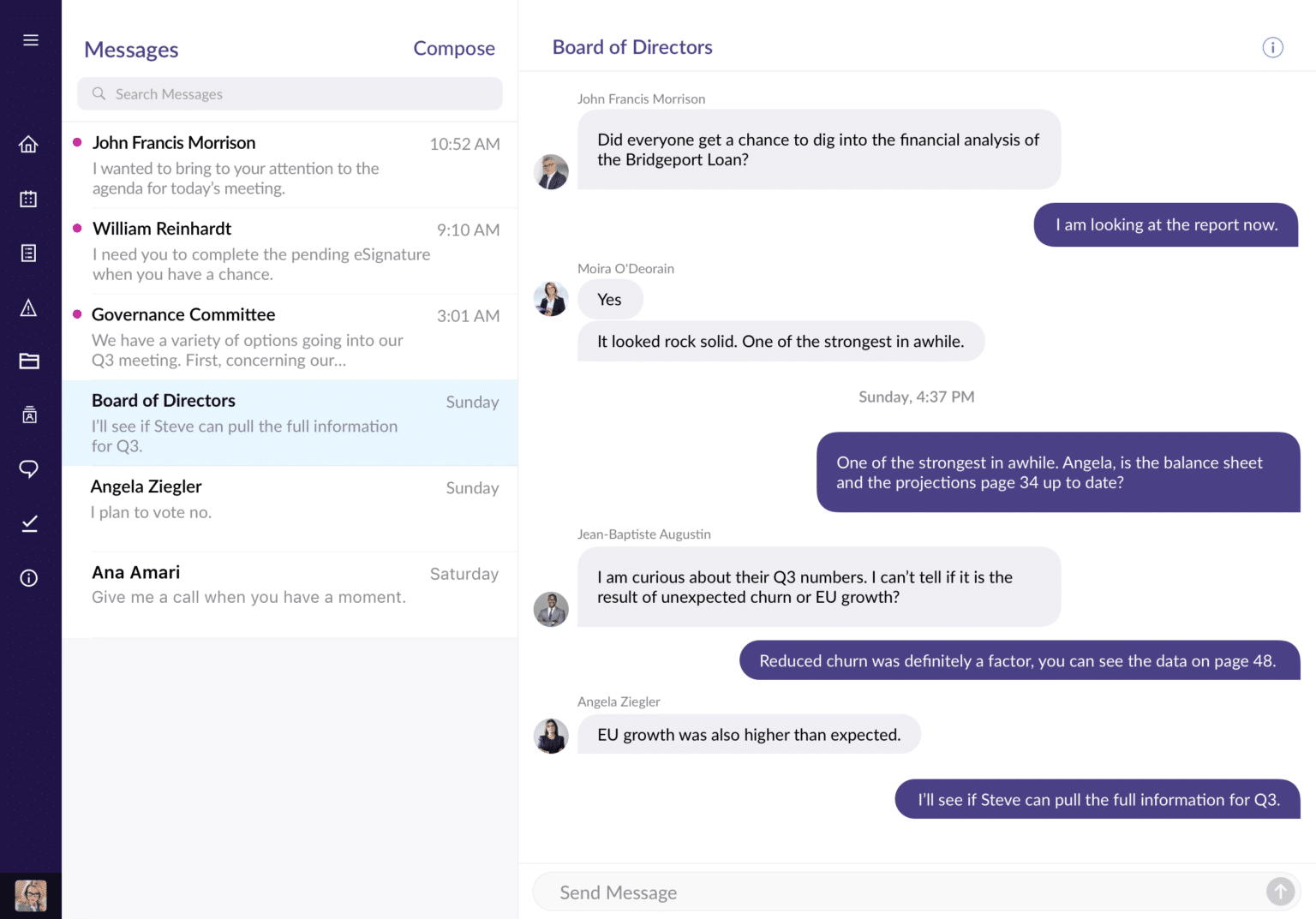This screenshot has height=919, width=1316.
Task: Select Governance Committee conversation
Action: click(290, 337)
